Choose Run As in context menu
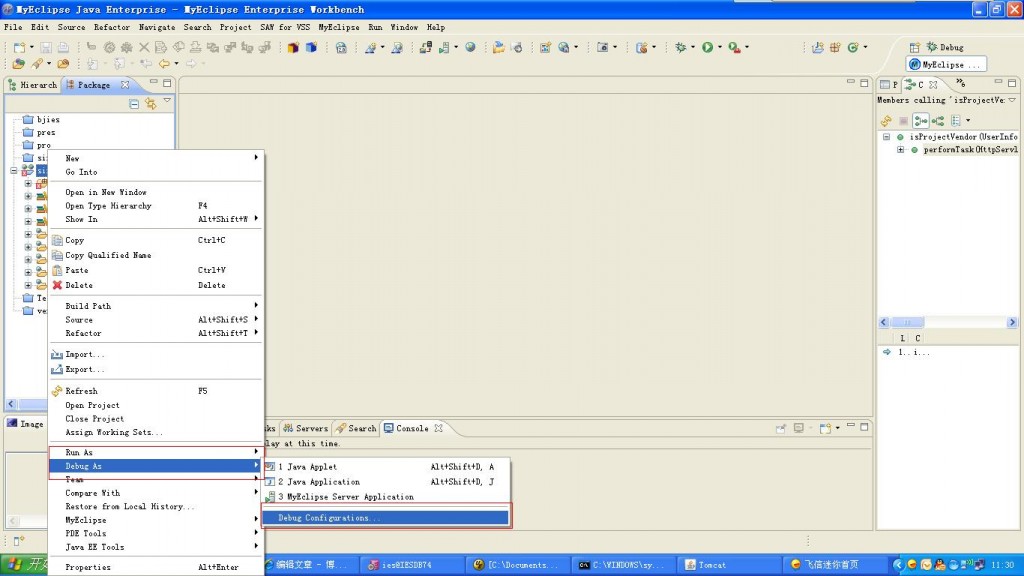Screen dimensions: 1024x576 point(155,452)
